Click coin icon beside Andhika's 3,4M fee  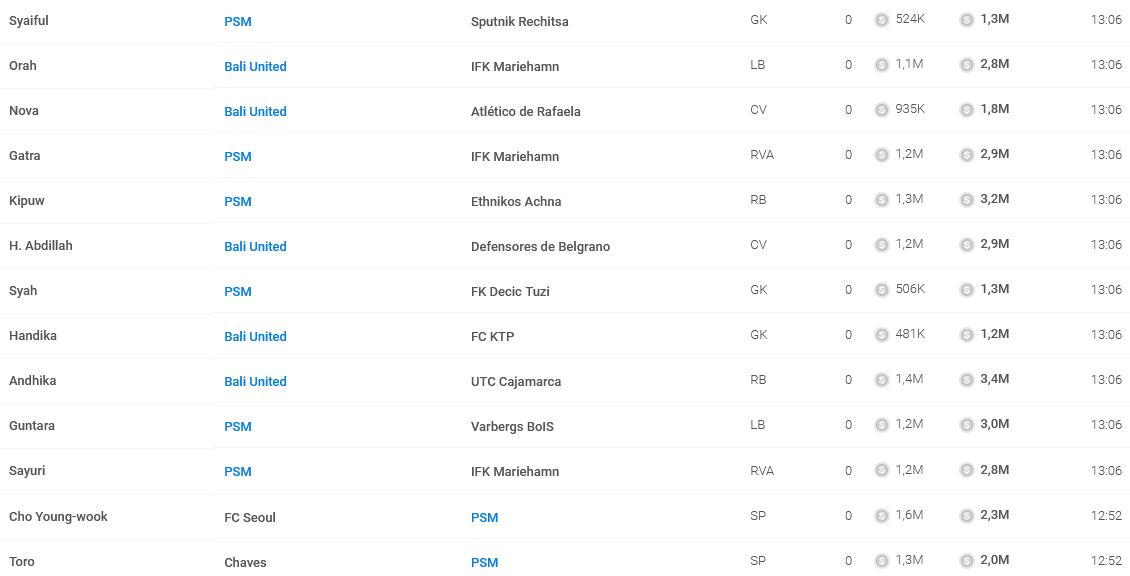click(966, 380)
